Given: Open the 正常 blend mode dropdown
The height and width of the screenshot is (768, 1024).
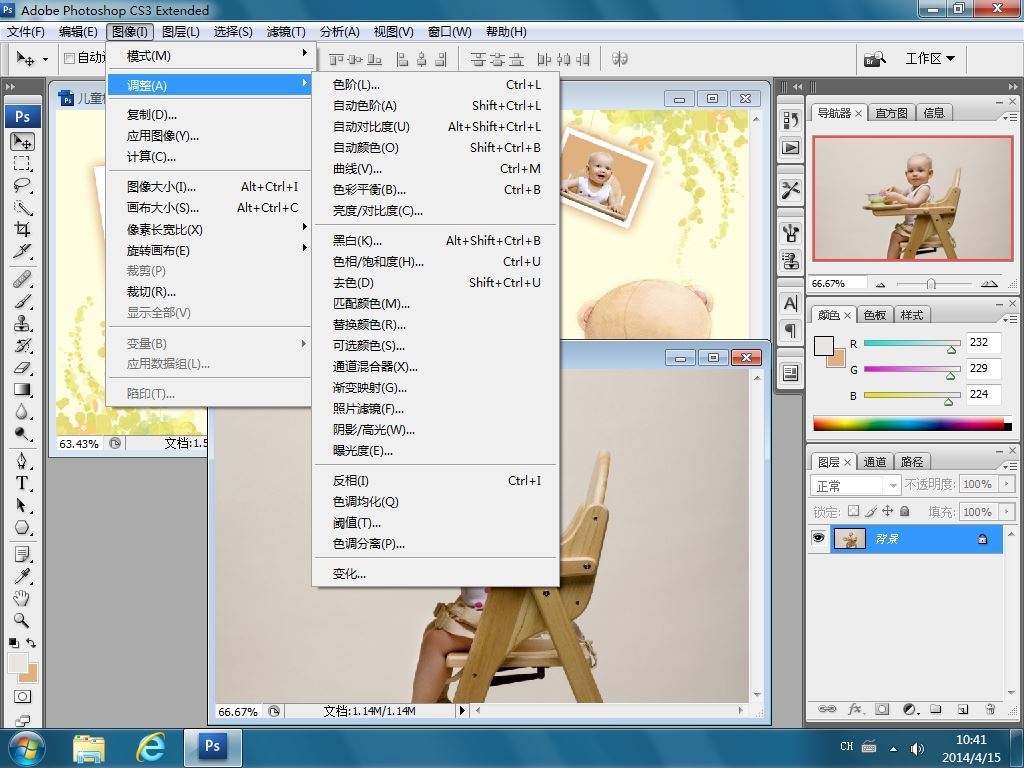Looking at the screenshot, I should click(x=856, y=485).
